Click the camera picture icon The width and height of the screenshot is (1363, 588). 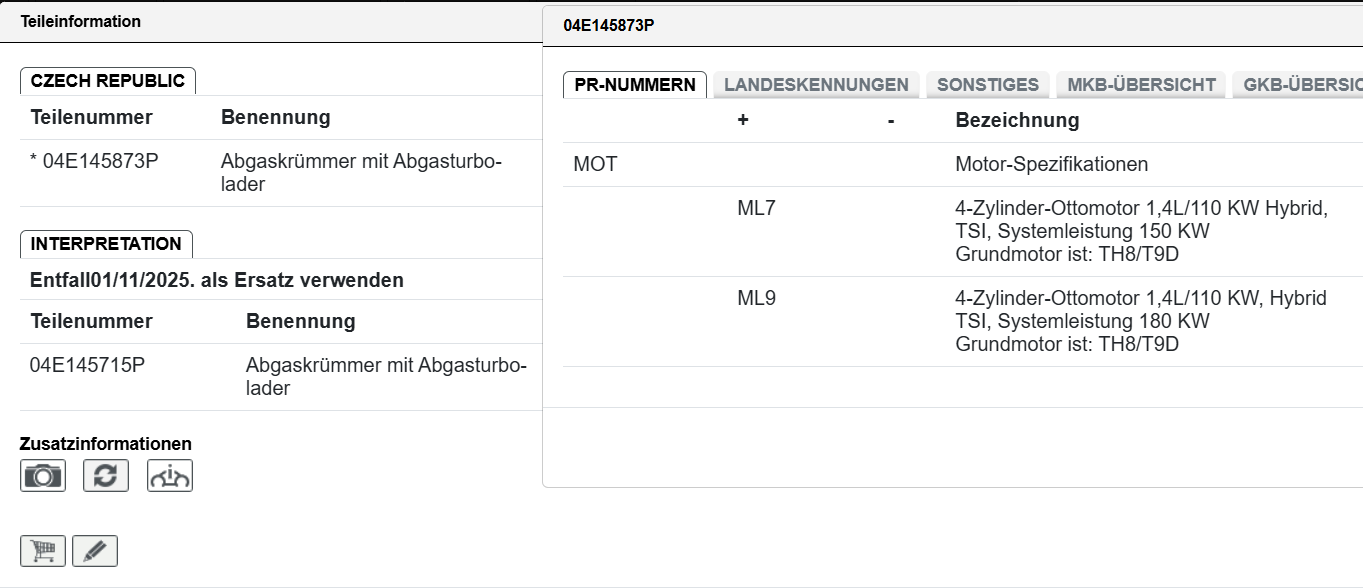43,476
